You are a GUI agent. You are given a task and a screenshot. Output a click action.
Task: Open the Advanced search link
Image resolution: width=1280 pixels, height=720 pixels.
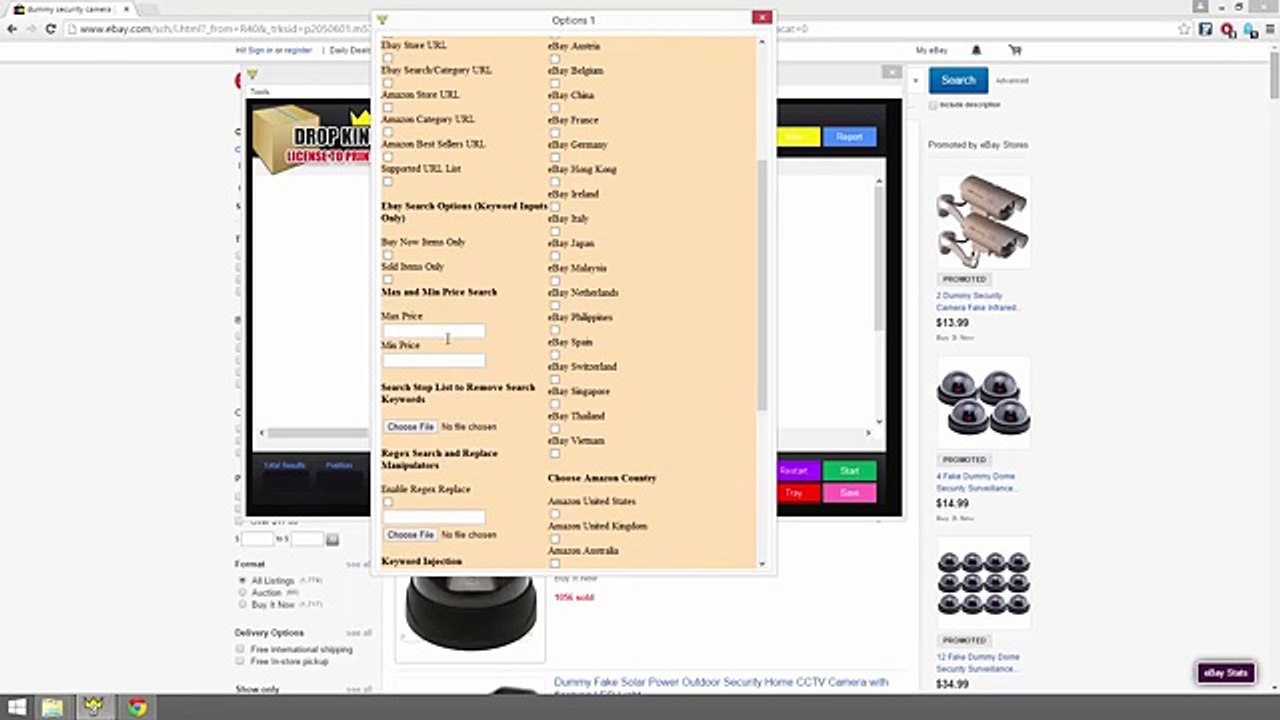coord(1011,81)
